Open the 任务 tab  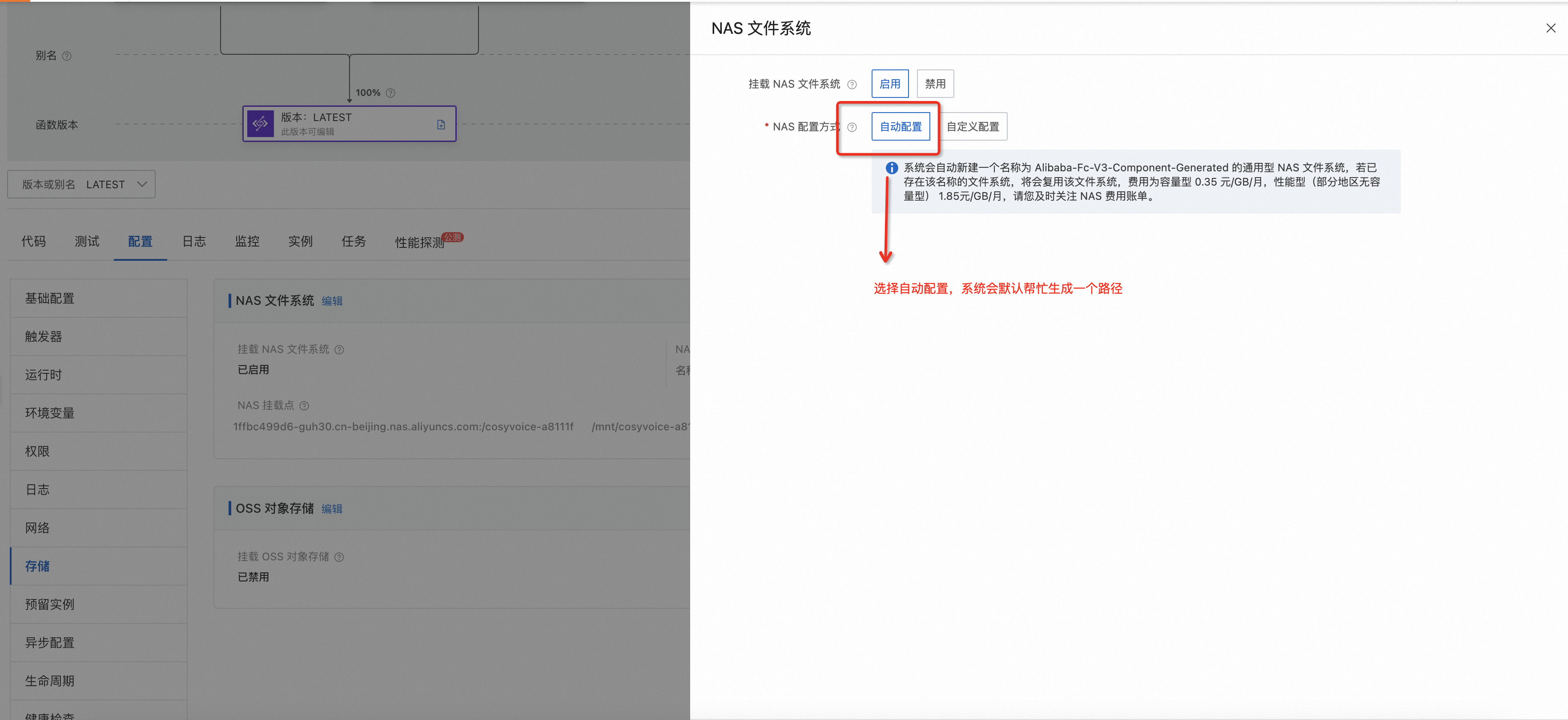click(354, 242)
